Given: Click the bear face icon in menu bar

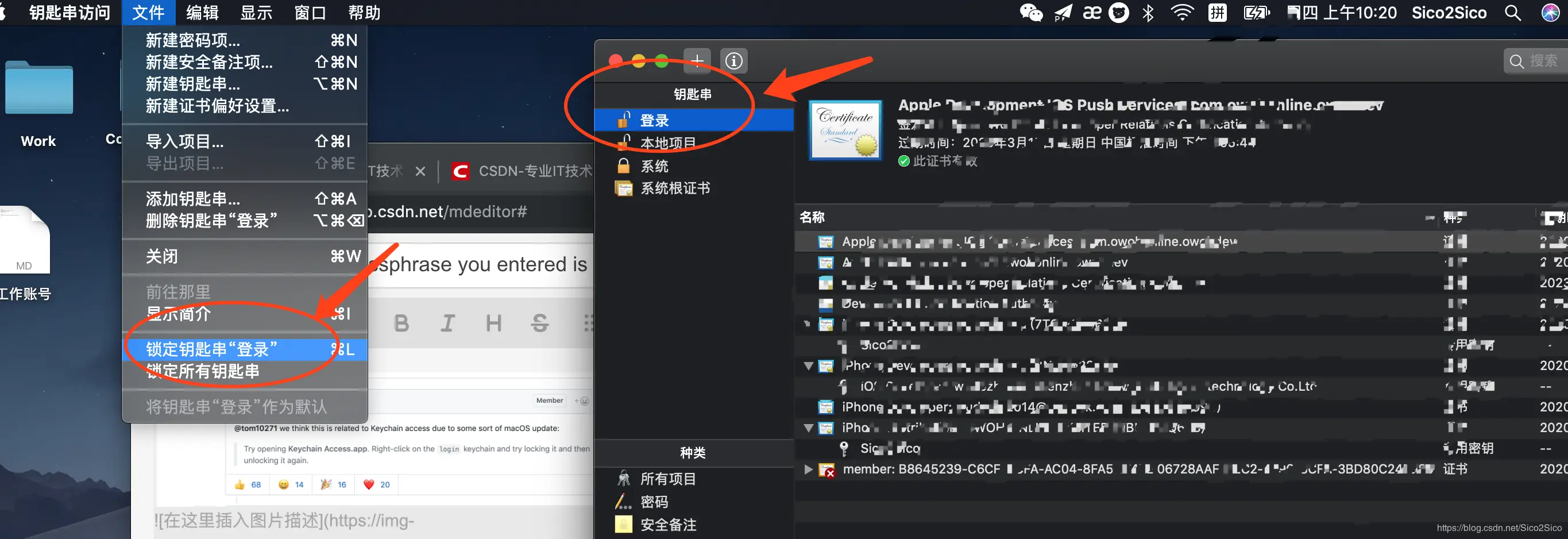Looking at the screenshot, I should click(x=1119, y=12).
